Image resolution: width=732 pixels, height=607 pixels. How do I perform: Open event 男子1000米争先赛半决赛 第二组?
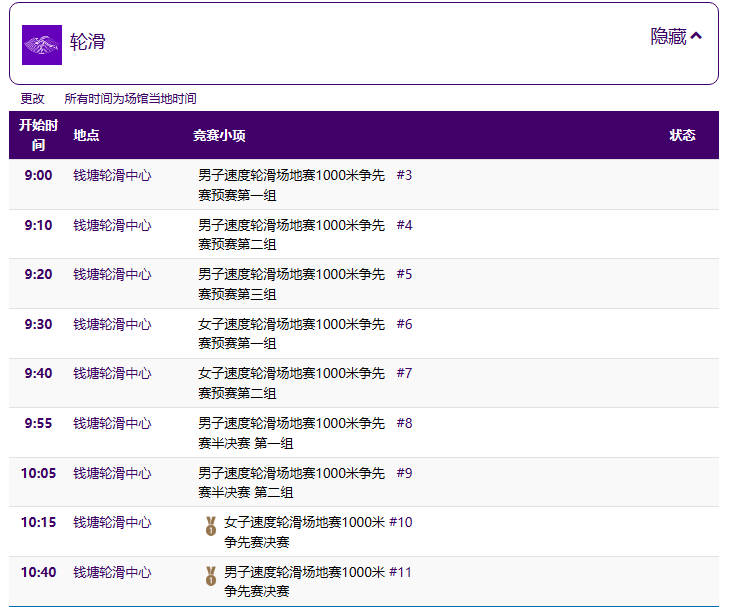click(292, 483)
